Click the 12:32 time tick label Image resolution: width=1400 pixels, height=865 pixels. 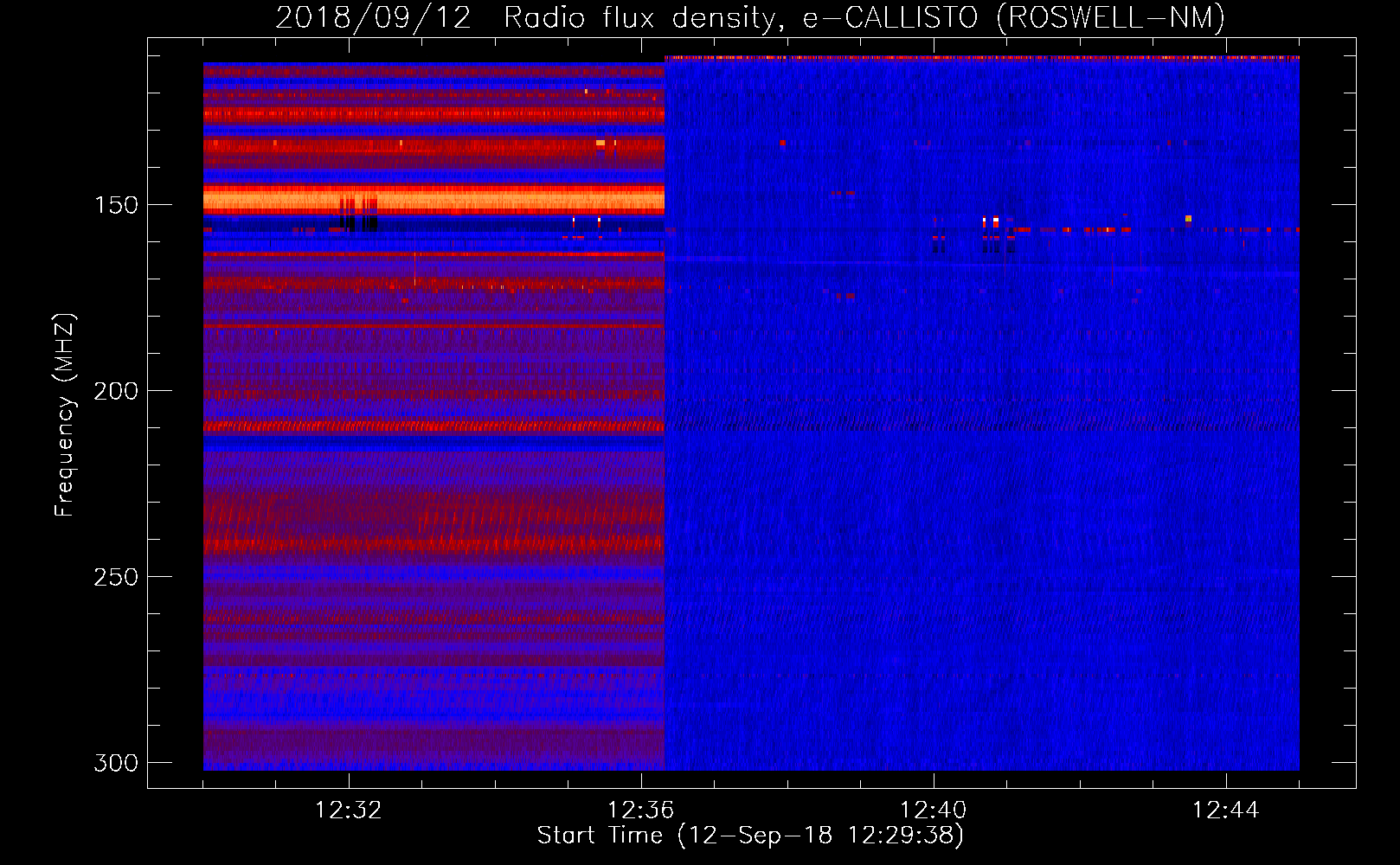tap(349, 811)
